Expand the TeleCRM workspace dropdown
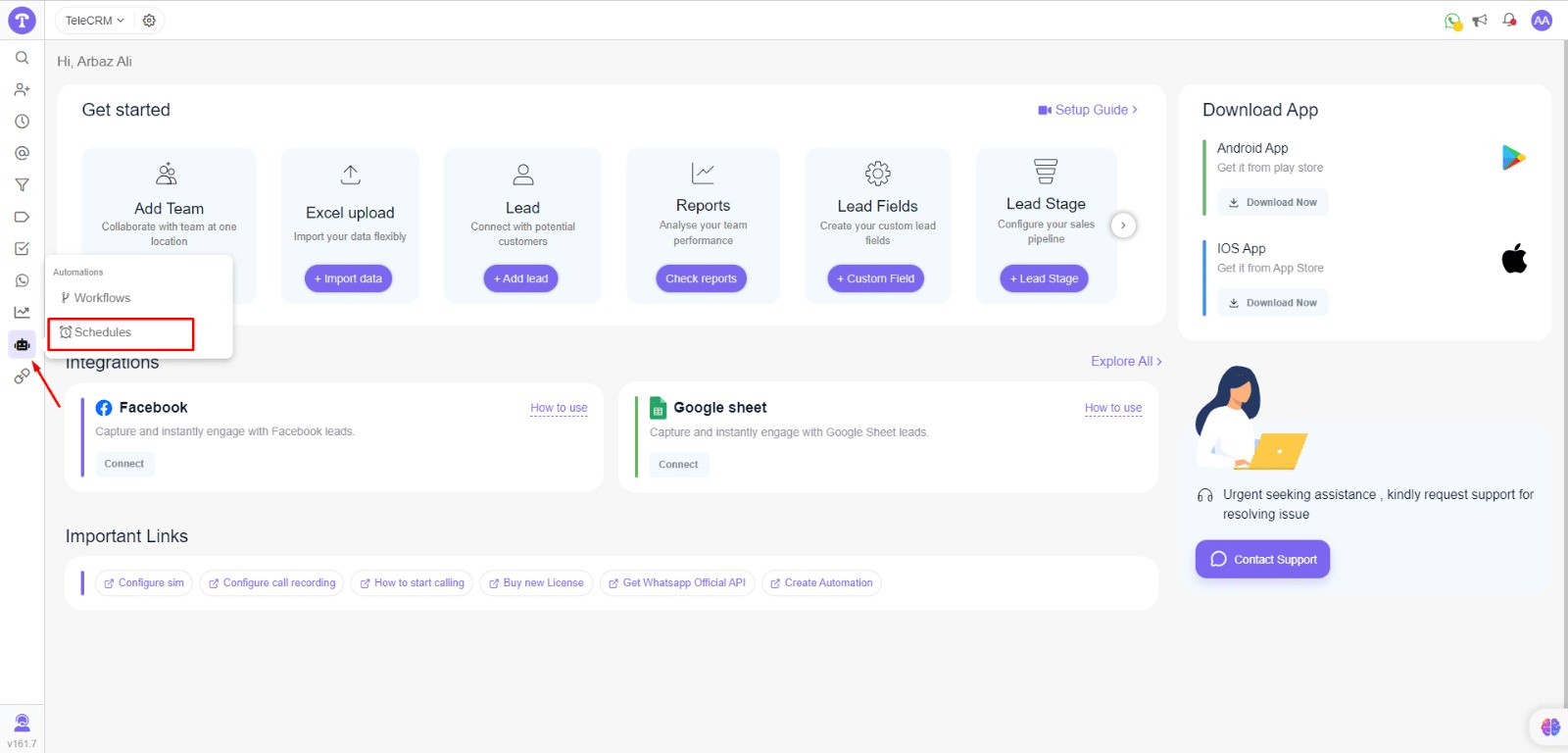This screenshot has width=1568, height=753. point(95,21)
